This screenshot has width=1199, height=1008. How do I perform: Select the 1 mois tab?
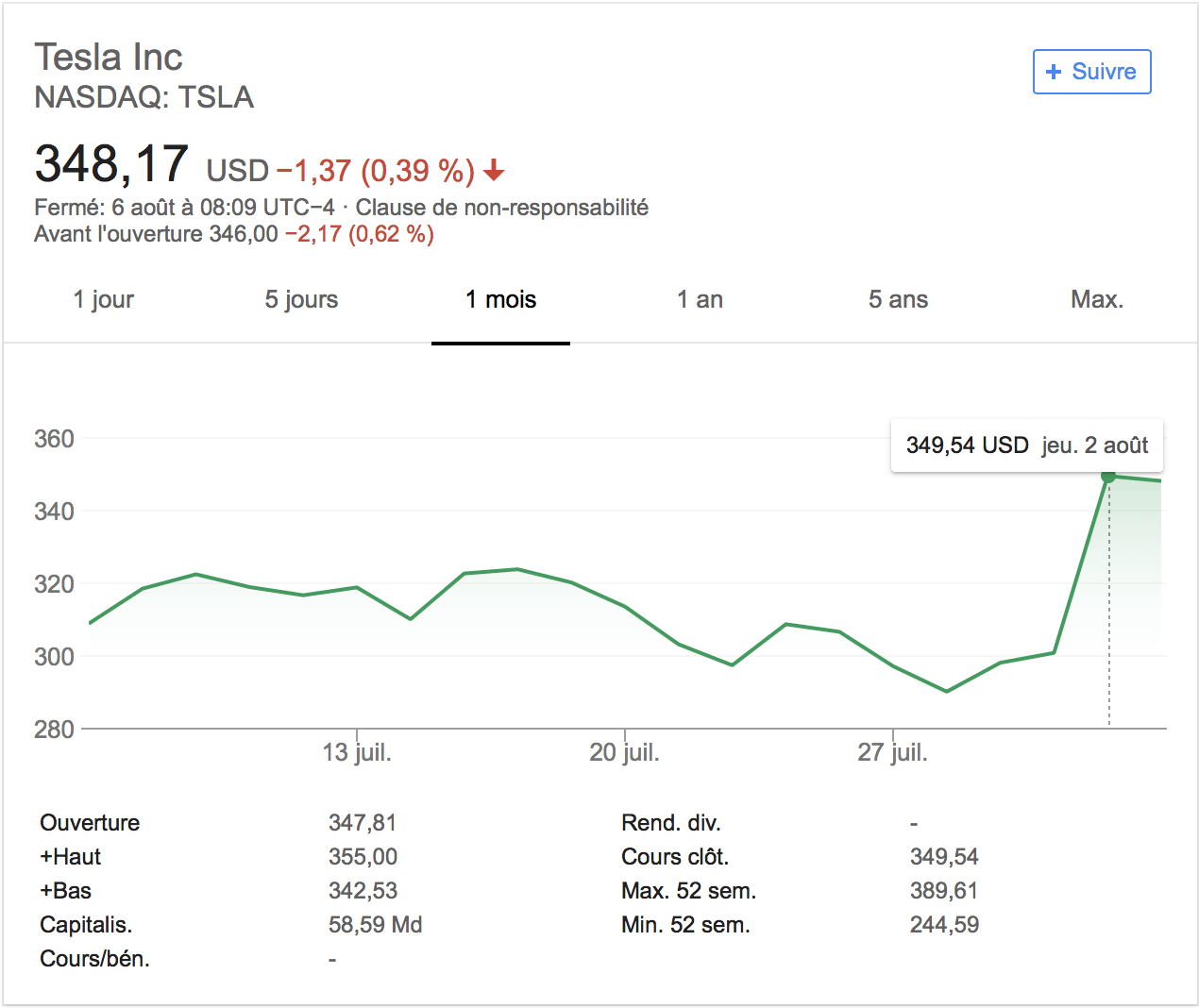tap(500, 300)
